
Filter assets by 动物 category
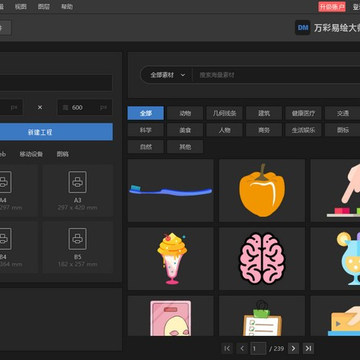(x=185, y=113)
